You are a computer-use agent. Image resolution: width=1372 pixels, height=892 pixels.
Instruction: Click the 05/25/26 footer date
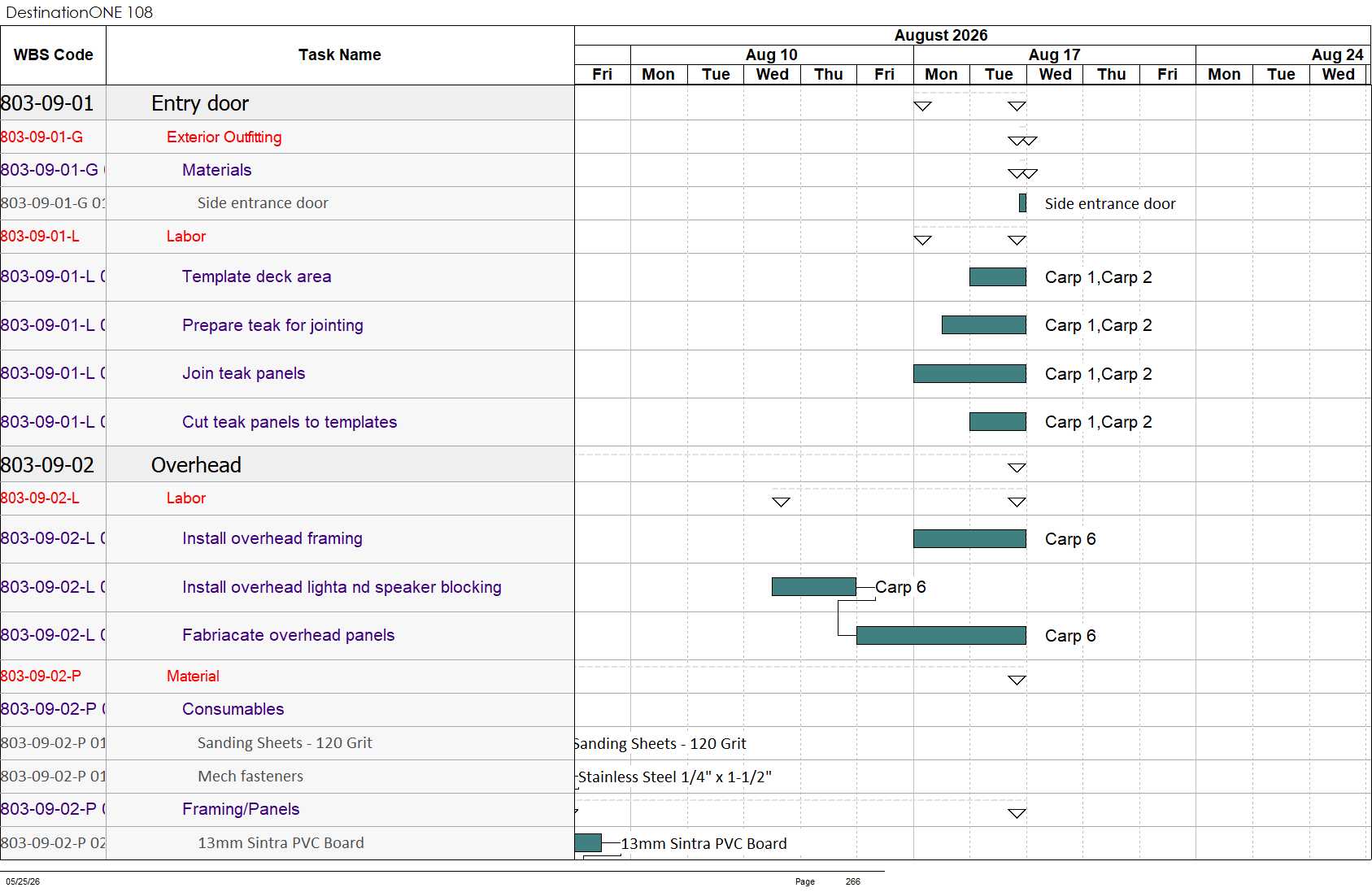click(x=23, y=881)
